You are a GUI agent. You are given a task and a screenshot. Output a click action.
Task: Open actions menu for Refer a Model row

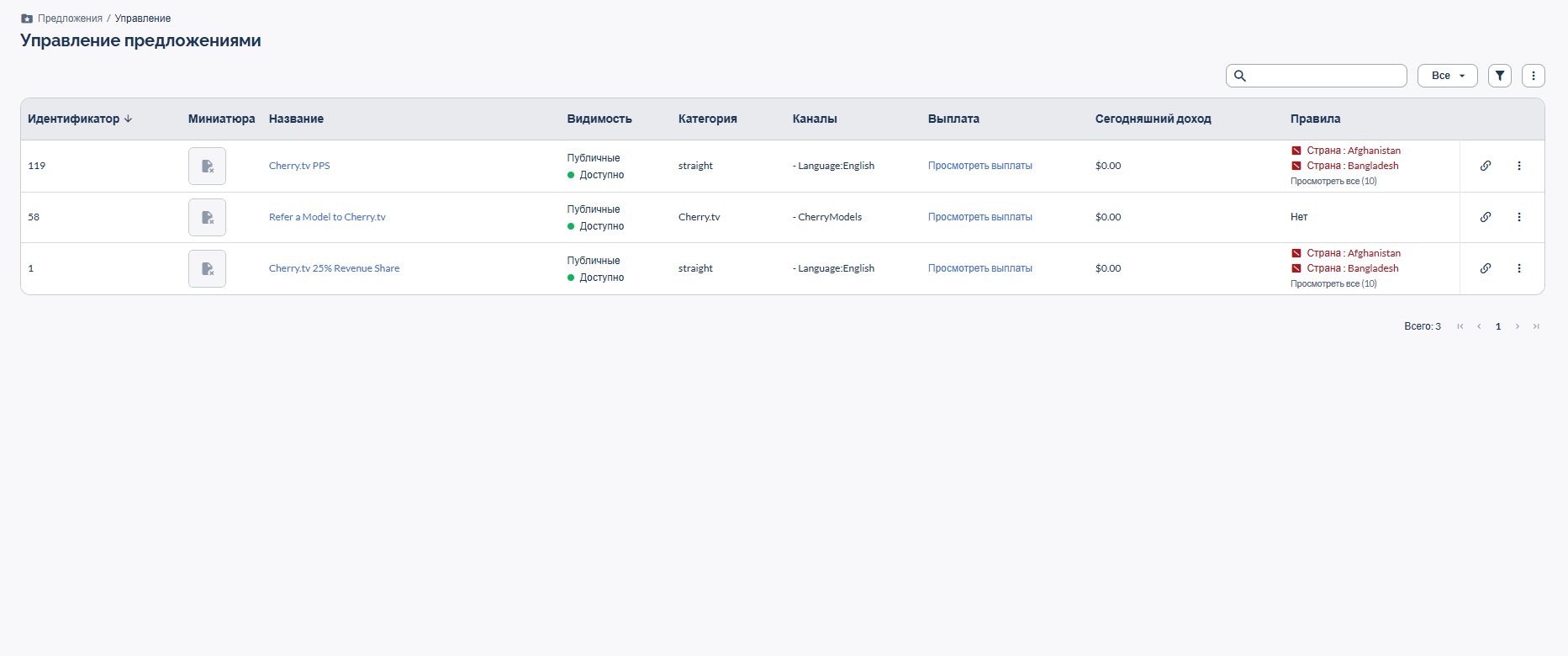tap(1518, 217)
